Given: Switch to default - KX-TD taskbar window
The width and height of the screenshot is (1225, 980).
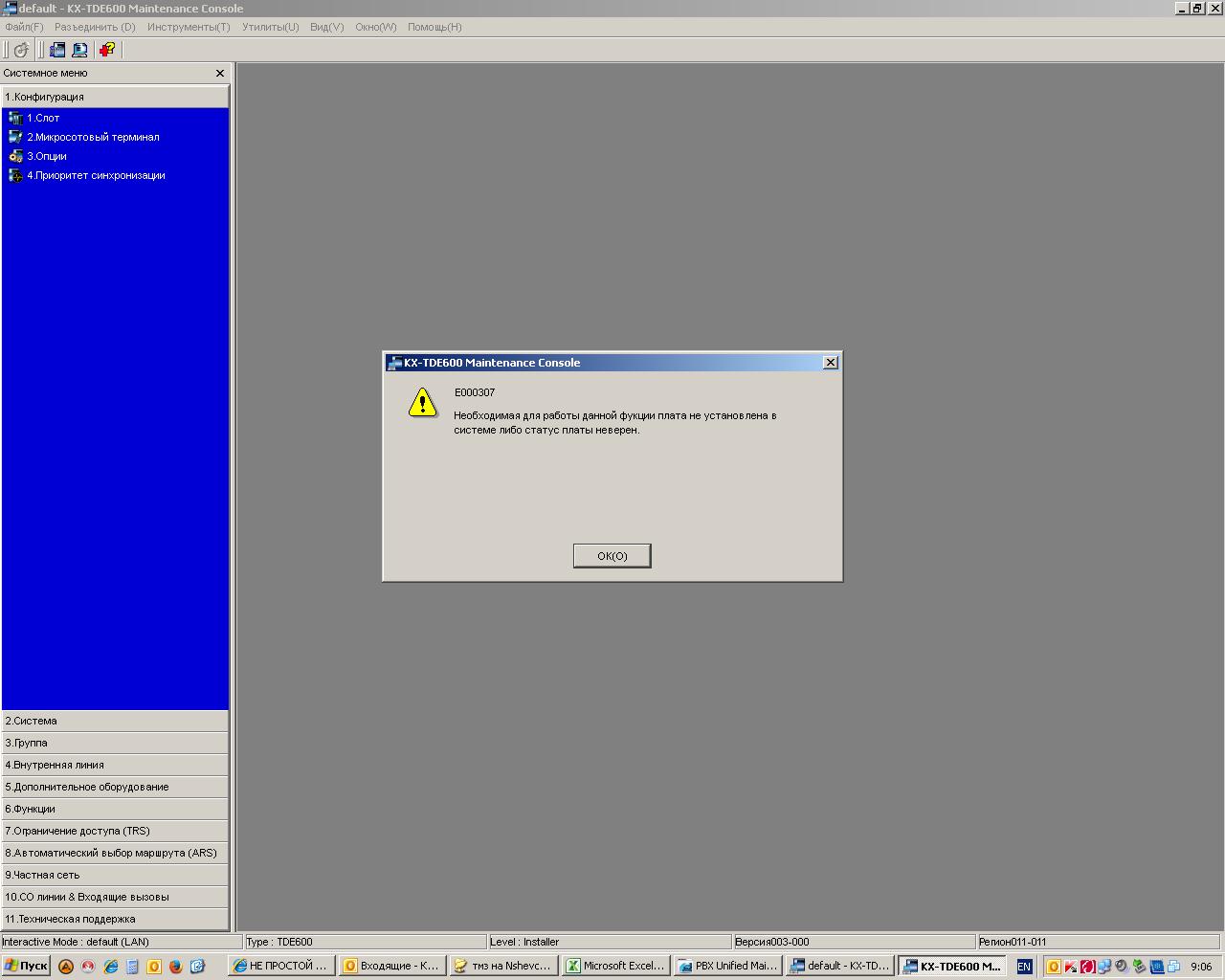Looking at the screenshot, I should click(839, 967).
